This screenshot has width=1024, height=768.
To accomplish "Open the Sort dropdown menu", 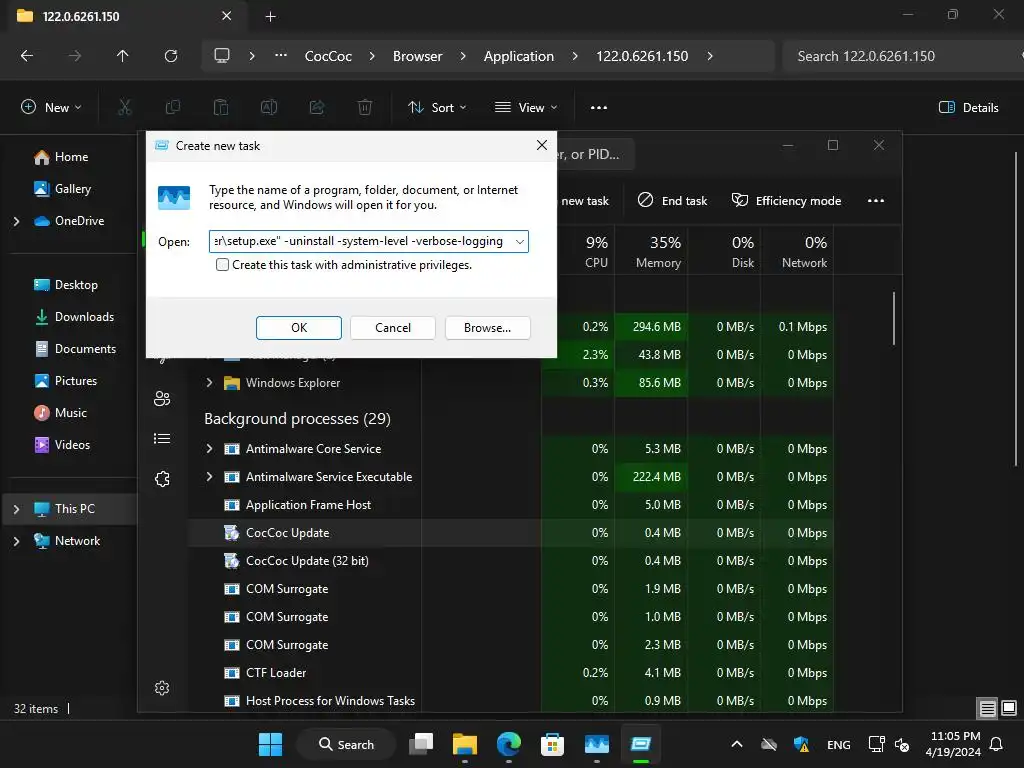I will [x=437, y=107].
